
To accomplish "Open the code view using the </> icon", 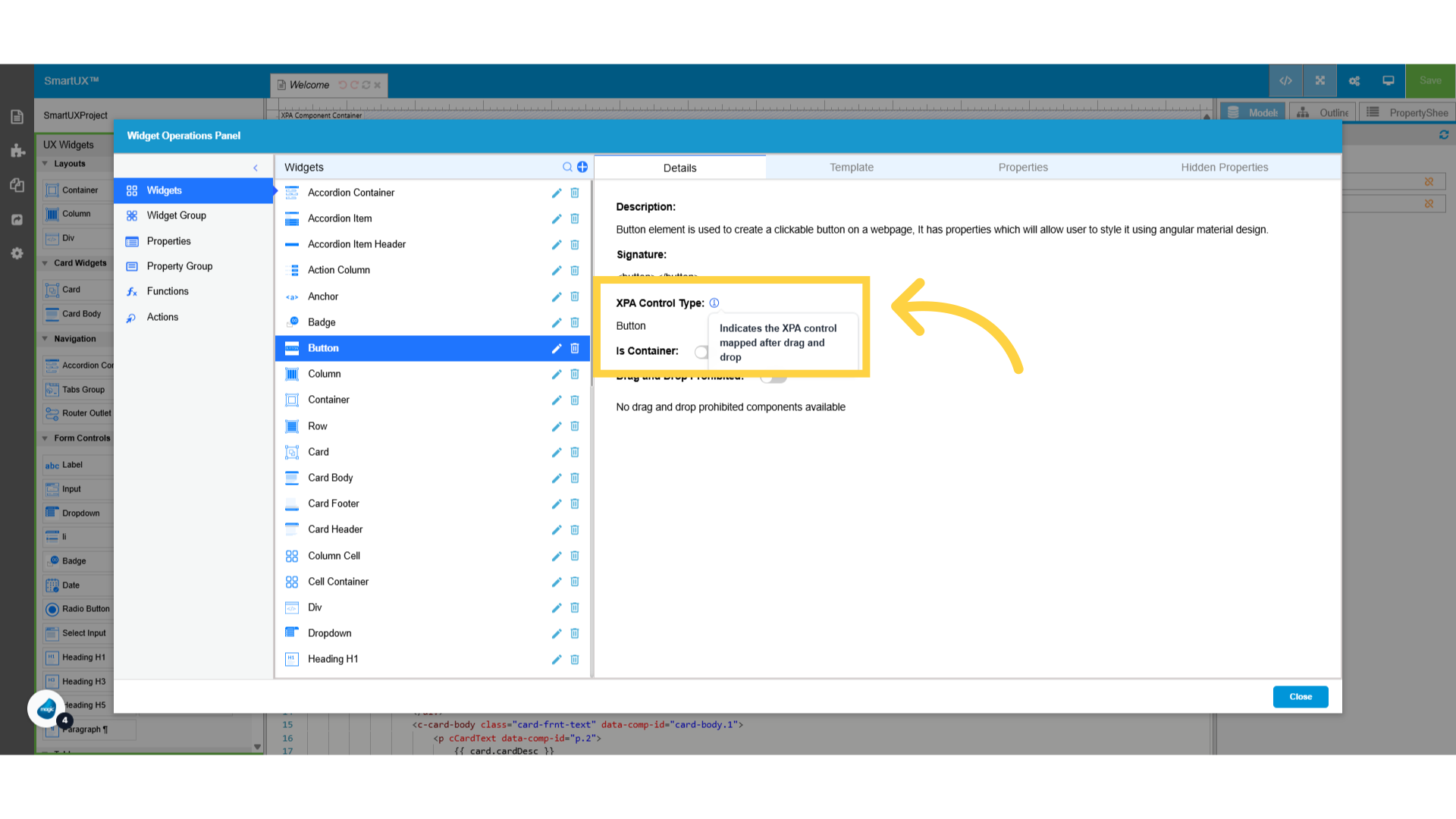I will [x=1286, y=80].
